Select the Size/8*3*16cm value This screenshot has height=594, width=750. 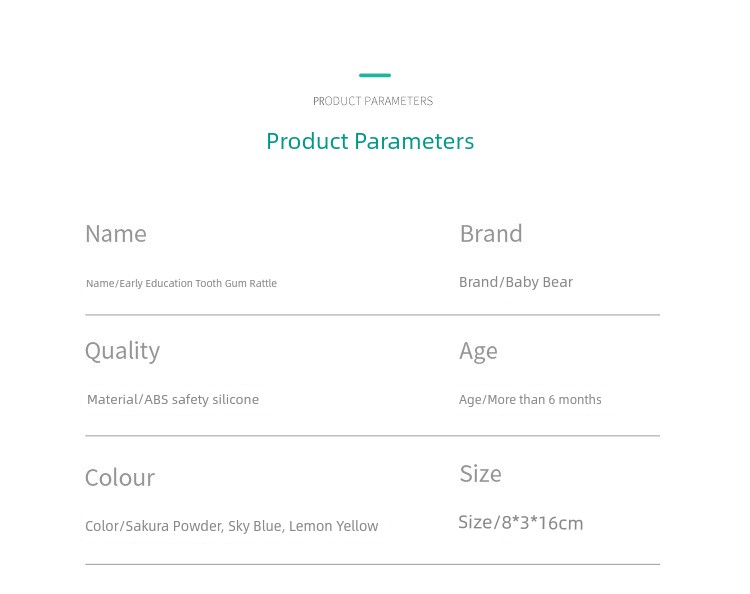pos(520,523)
